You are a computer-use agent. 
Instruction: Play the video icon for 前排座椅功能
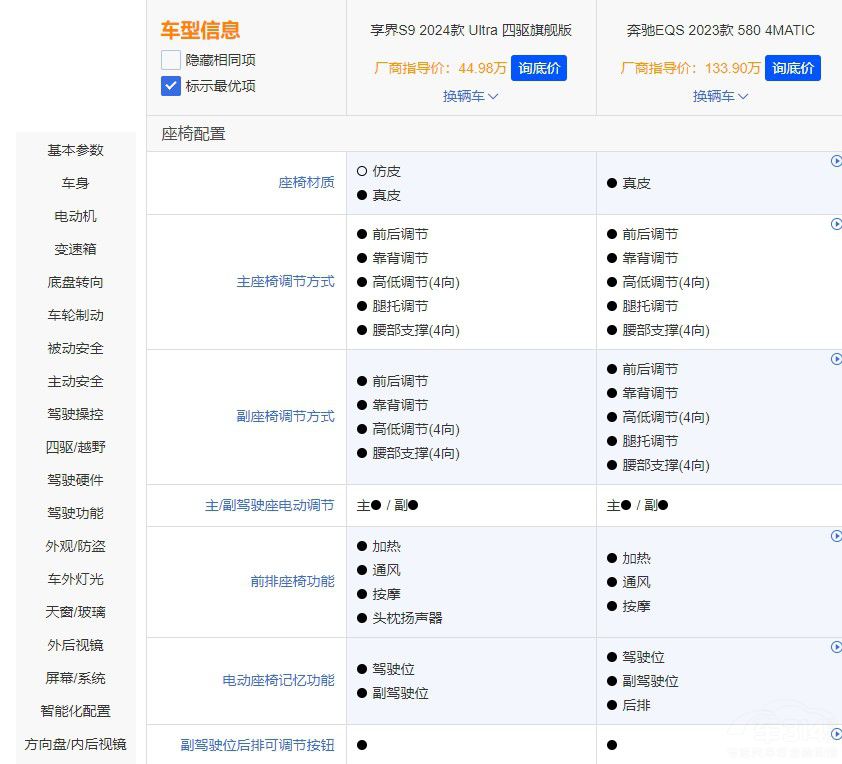click(836, 535)
